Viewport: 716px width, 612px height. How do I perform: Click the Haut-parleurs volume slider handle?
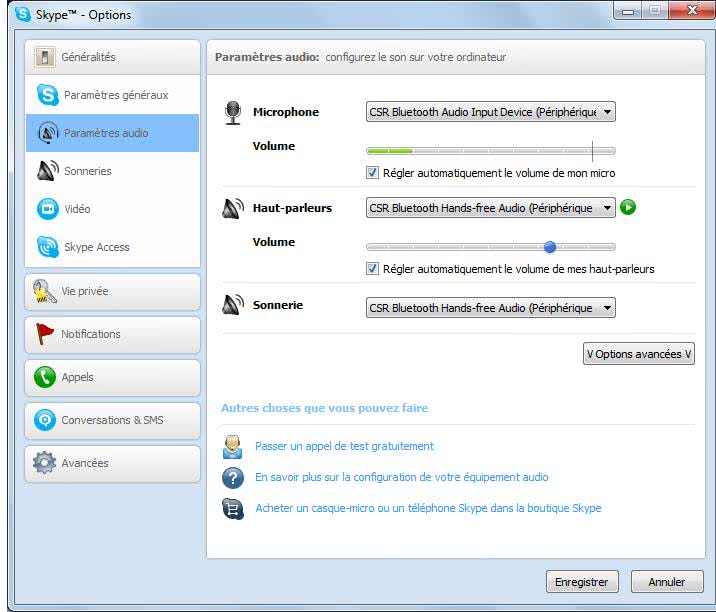549,246
